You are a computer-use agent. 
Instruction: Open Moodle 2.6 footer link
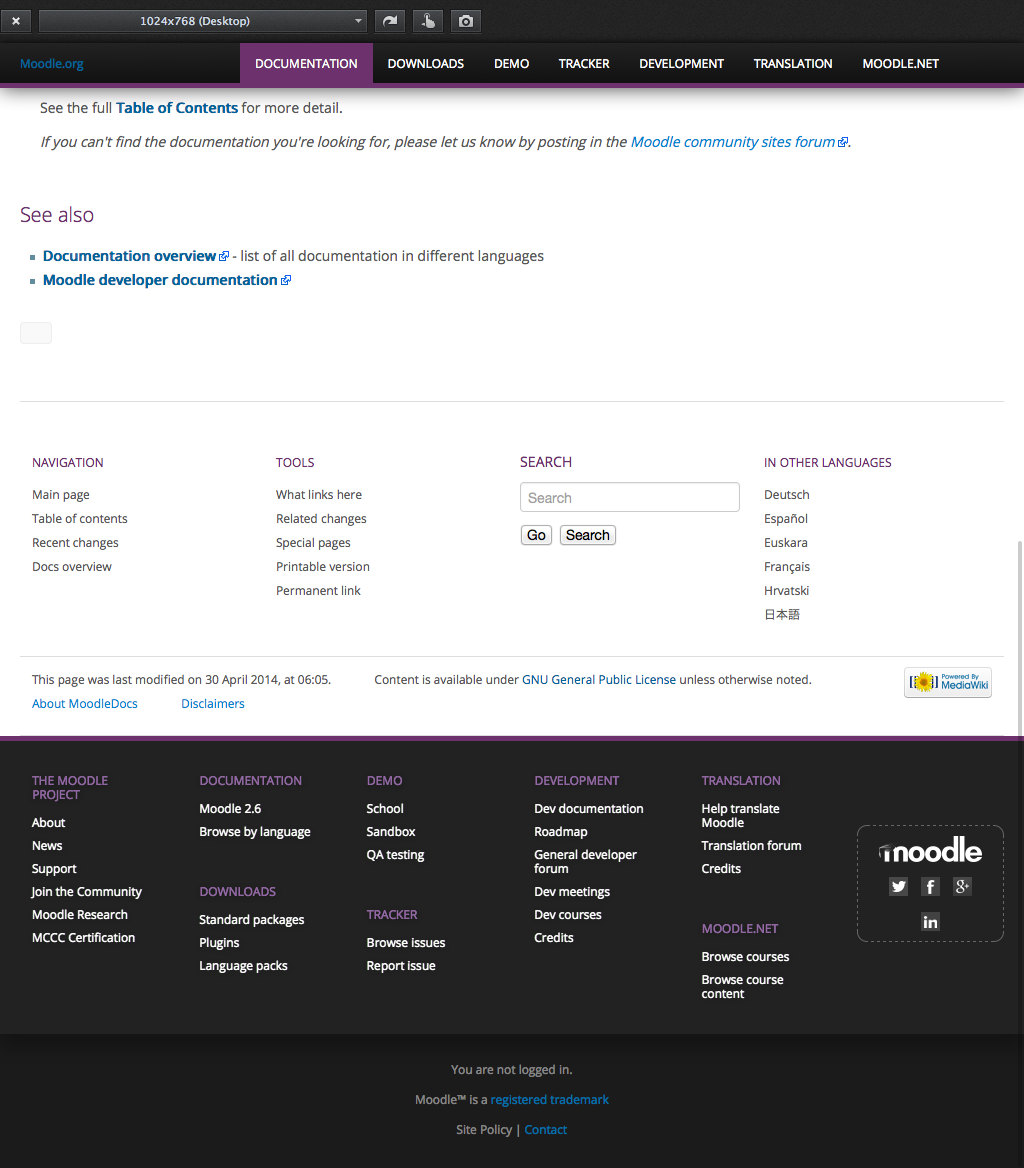(230, 808)
